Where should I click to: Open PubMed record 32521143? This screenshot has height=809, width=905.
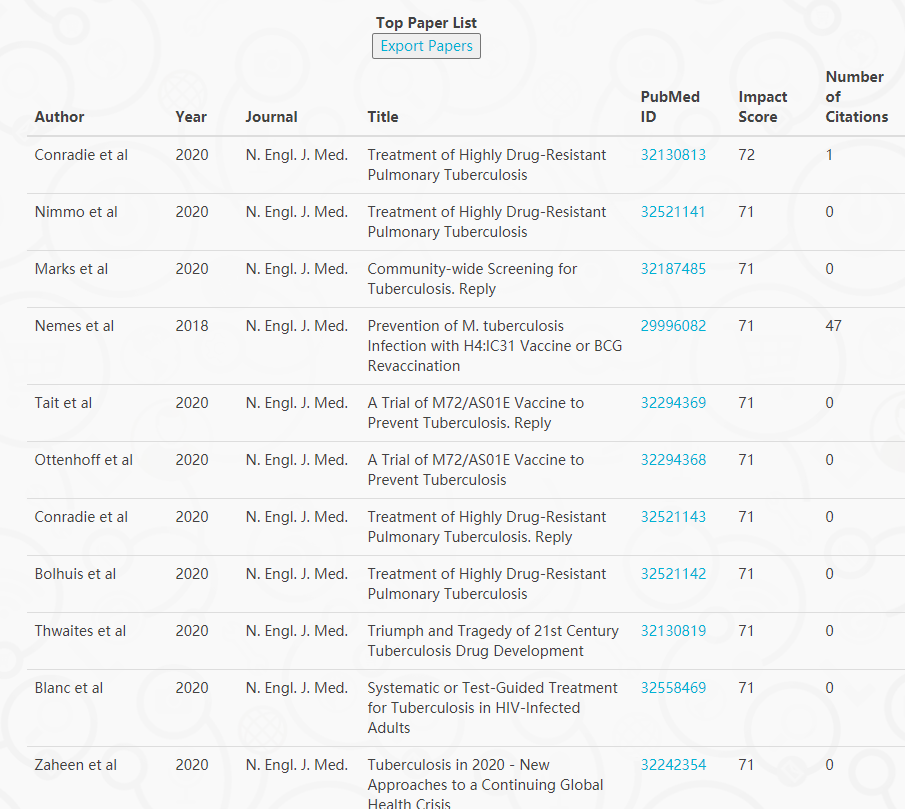(673, 518)
